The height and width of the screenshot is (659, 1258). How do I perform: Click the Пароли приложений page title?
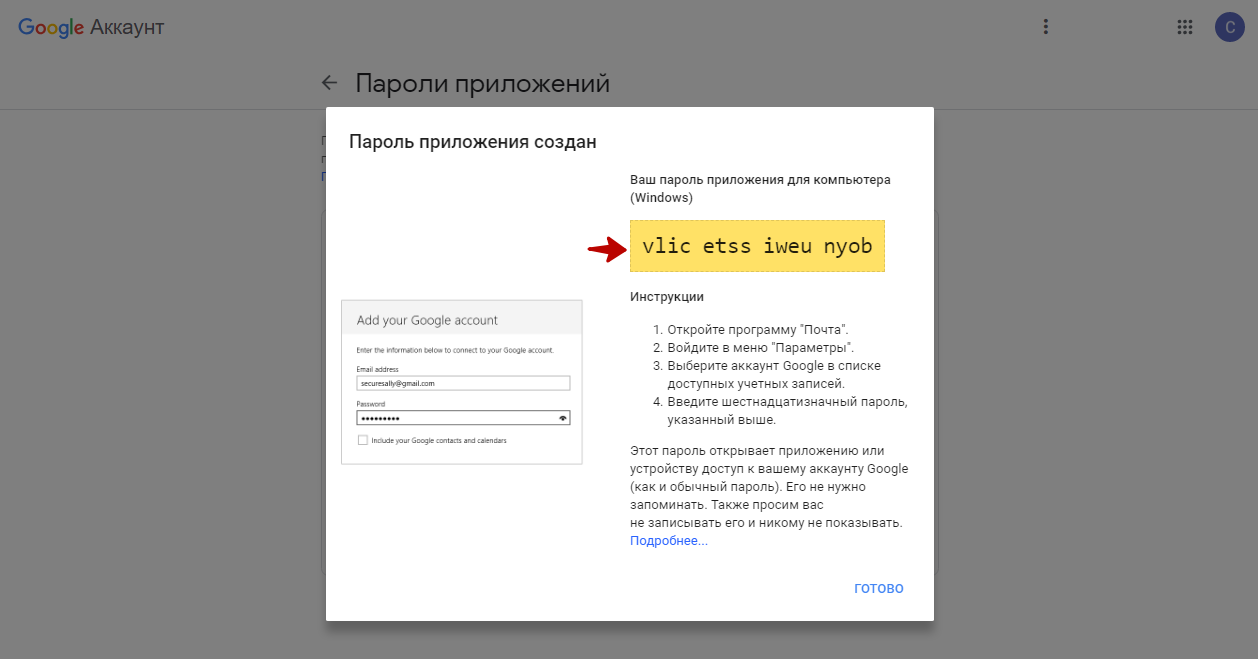point(482,83)
